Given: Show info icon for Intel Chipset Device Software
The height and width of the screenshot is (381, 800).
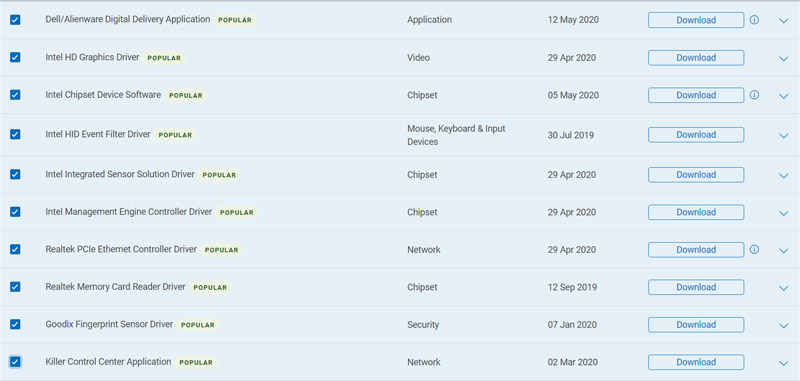Looking at the screenshot, I should (754, 95).
